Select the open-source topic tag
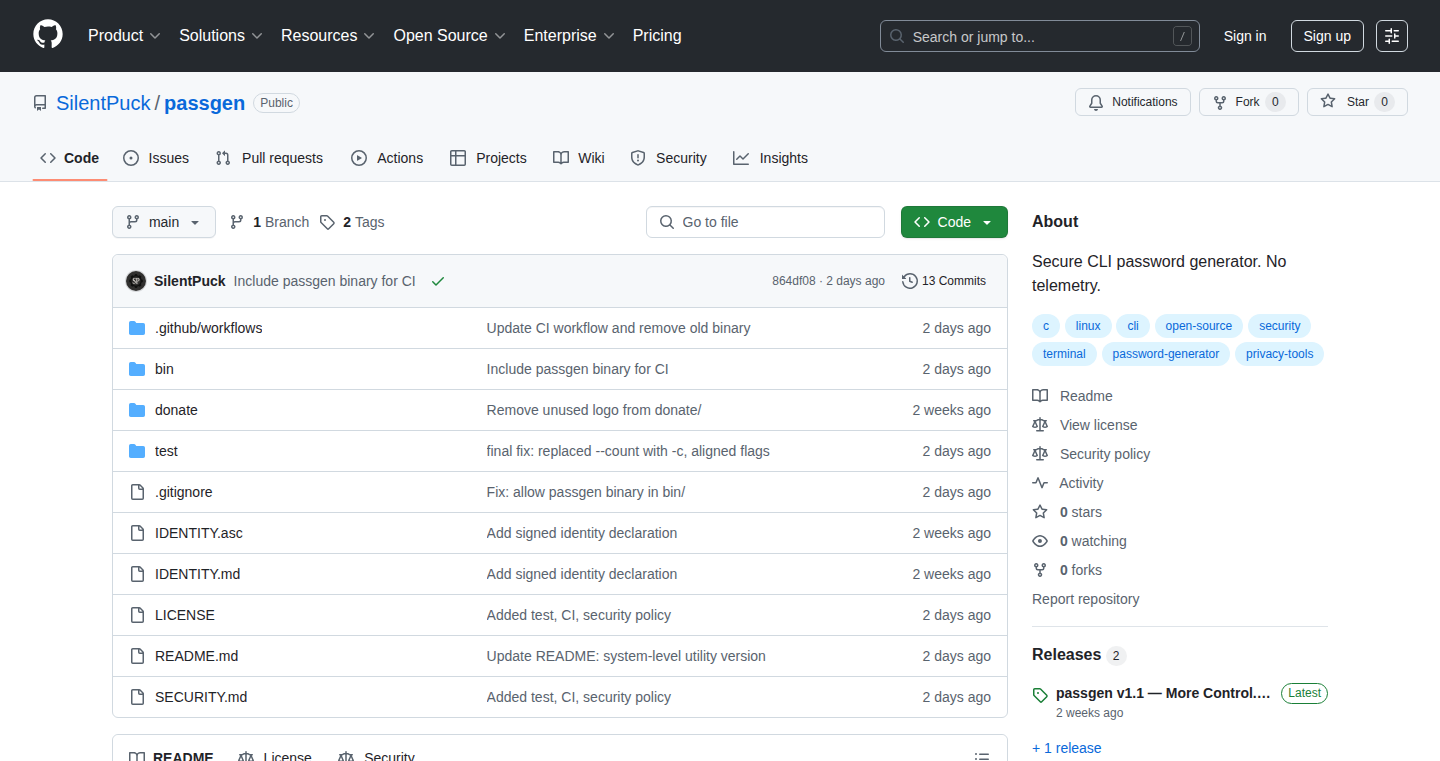This screenshot has width=1440, height=761. coord(1199,326)
